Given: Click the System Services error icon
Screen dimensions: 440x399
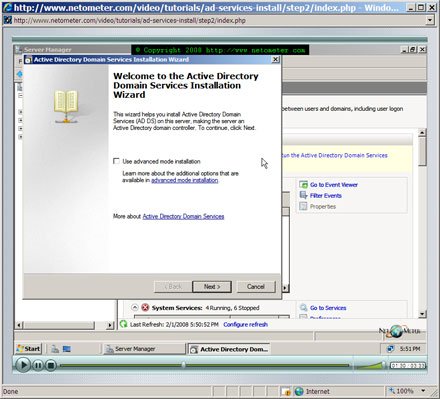Looking at the screenshot, I should point(145,307).
